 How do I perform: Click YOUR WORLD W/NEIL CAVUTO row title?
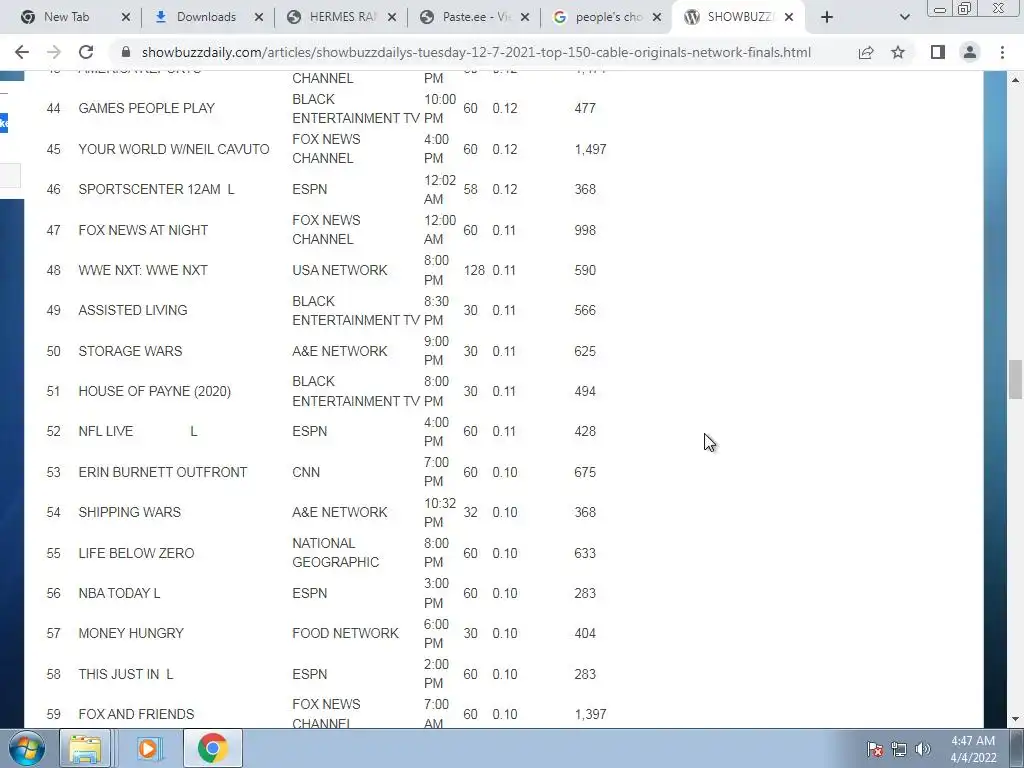tap(174, 150)
